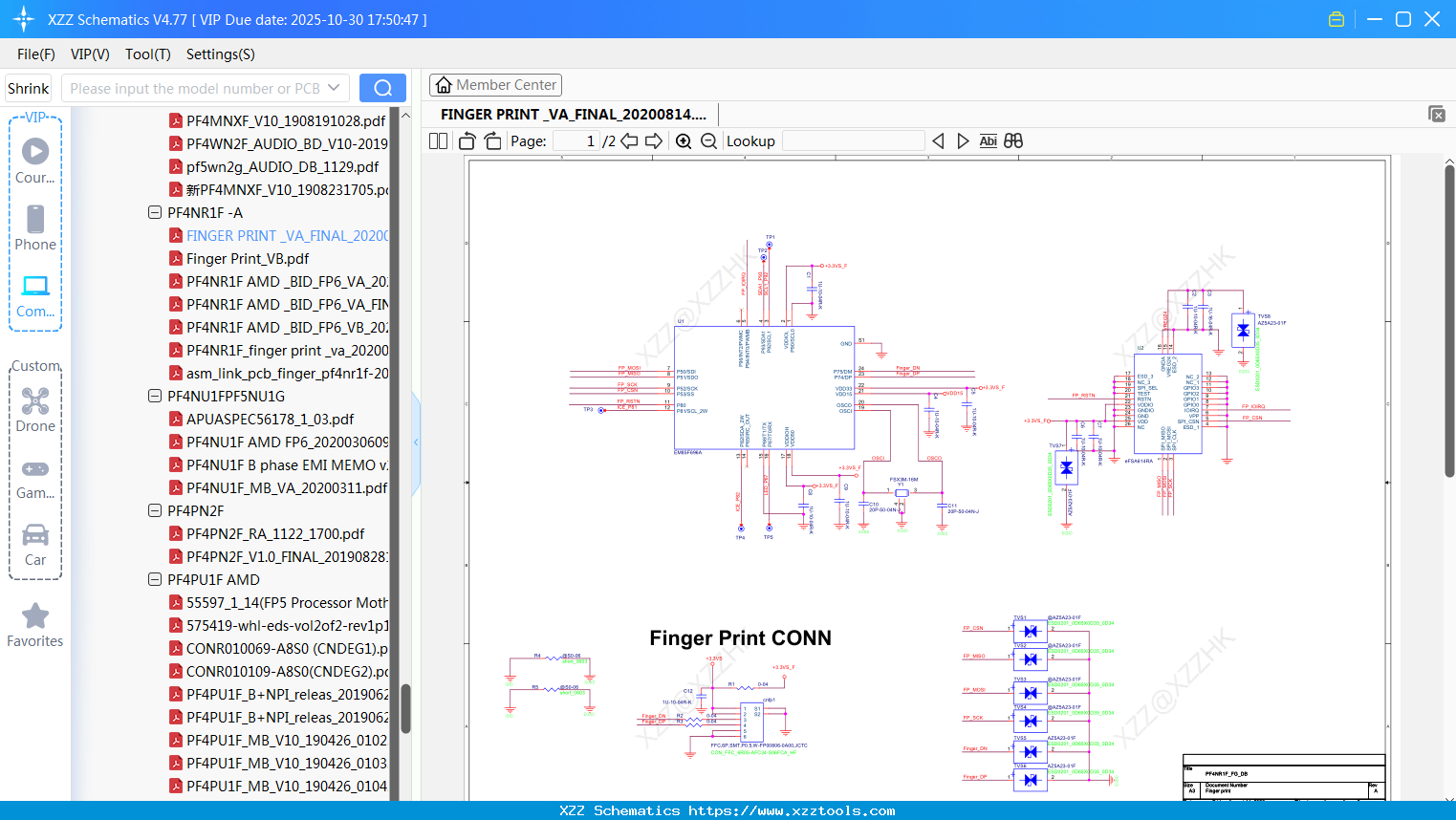Screen dimensions: 1456x820
Task: Click the binoculars search icon
Action: pos(1013,141)
